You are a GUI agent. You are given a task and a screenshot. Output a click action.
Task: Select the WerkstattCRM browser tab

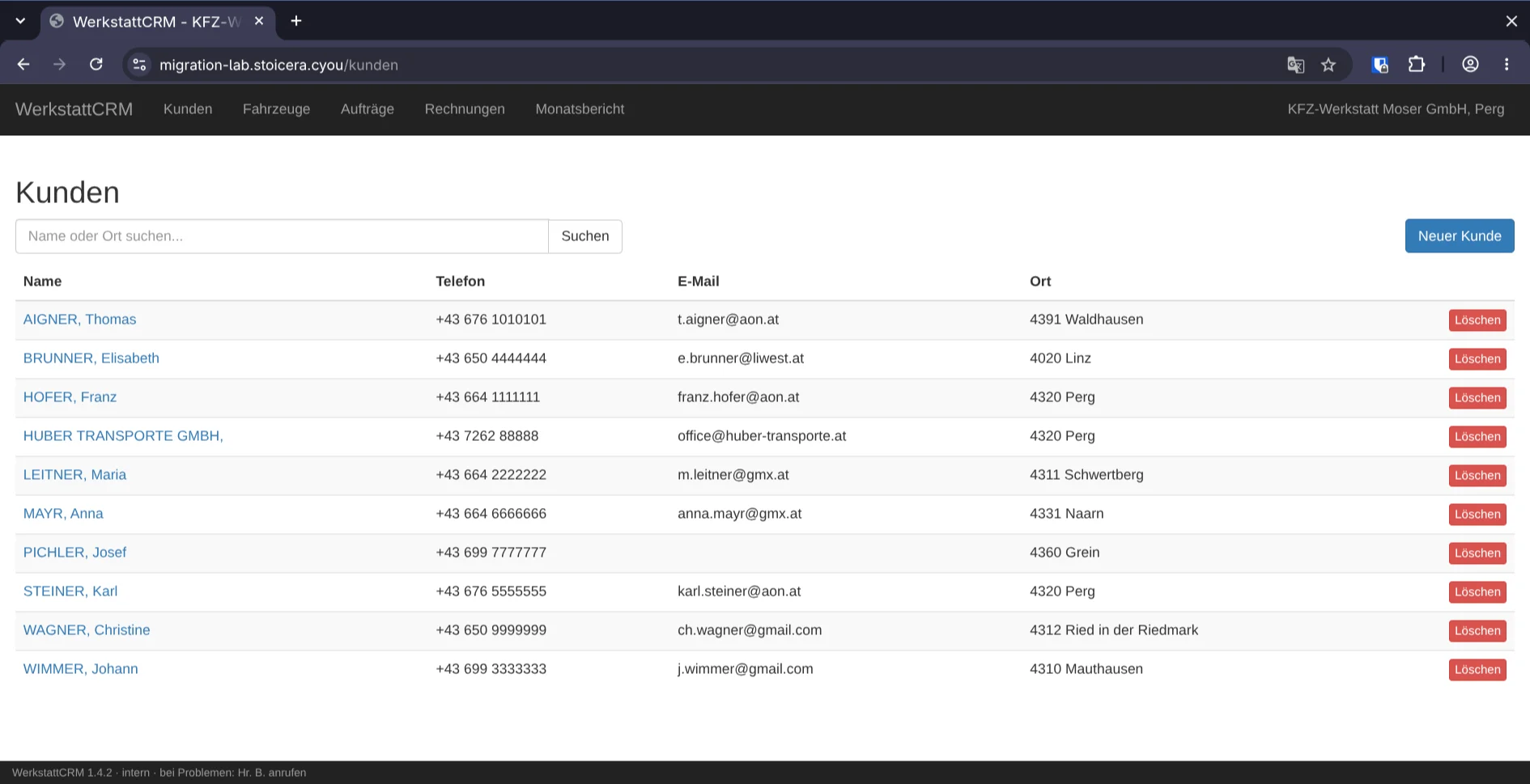click(157, 22)
